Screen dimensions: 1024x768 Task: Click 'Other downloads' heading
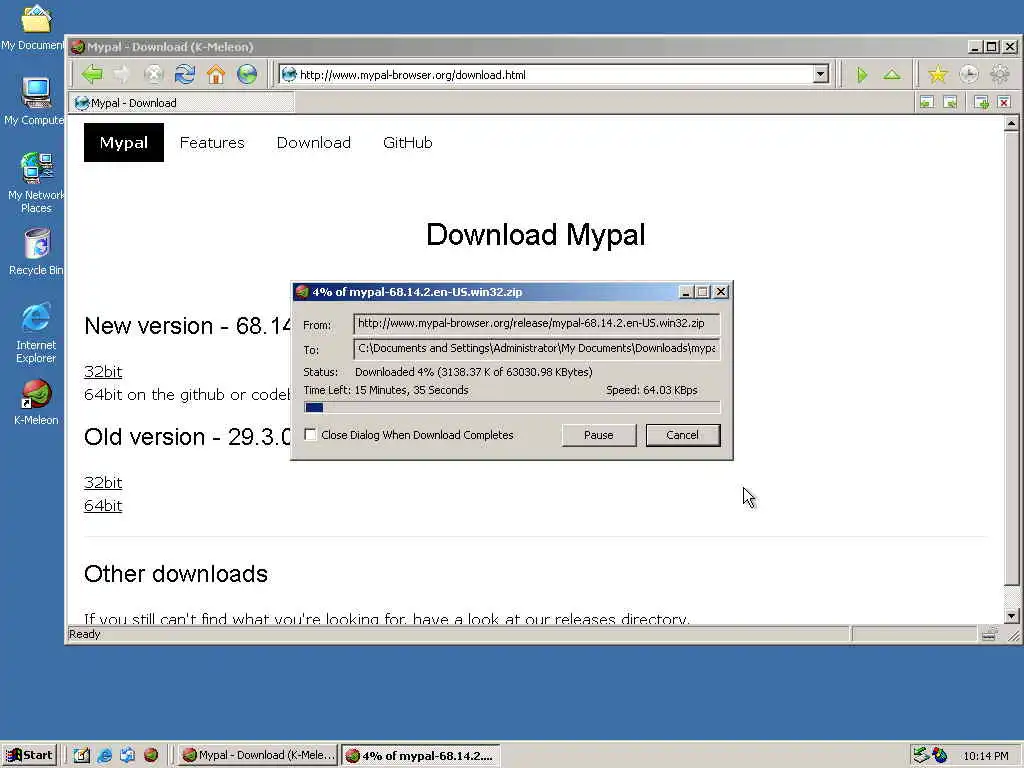[176, 573]
